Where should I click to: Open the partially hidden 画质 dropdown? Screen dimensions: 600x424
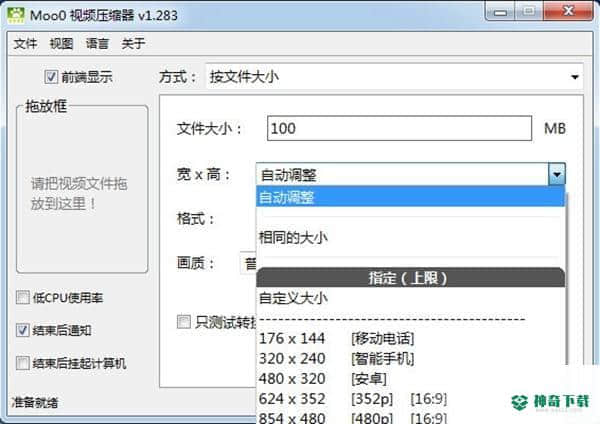point(248,263)
